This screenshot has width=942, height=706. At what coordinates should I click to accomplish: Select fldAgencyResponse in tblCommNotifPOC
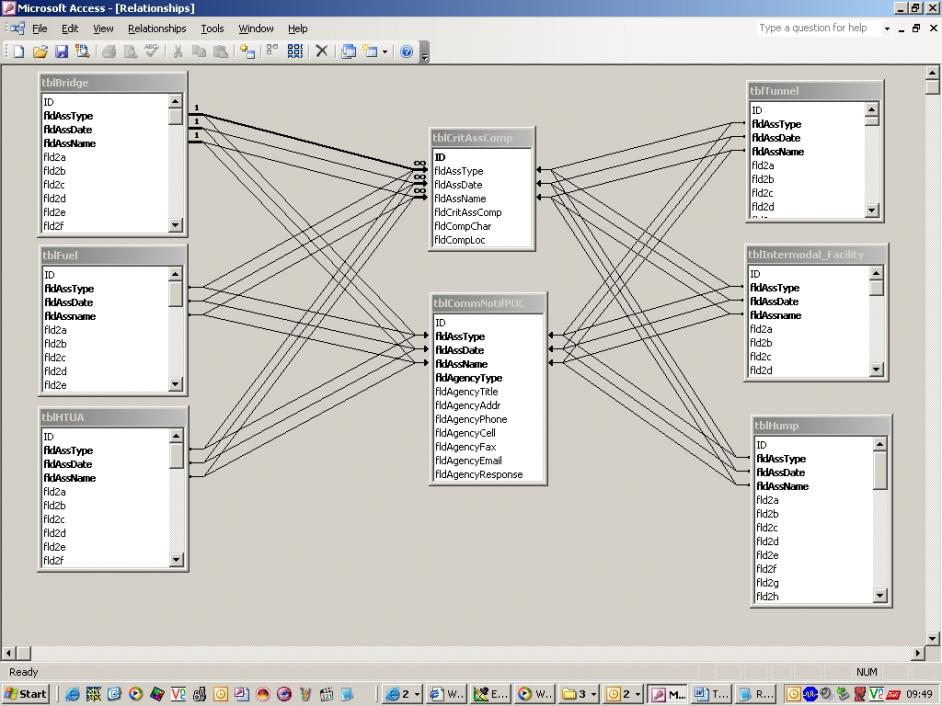tap(479, 474)
